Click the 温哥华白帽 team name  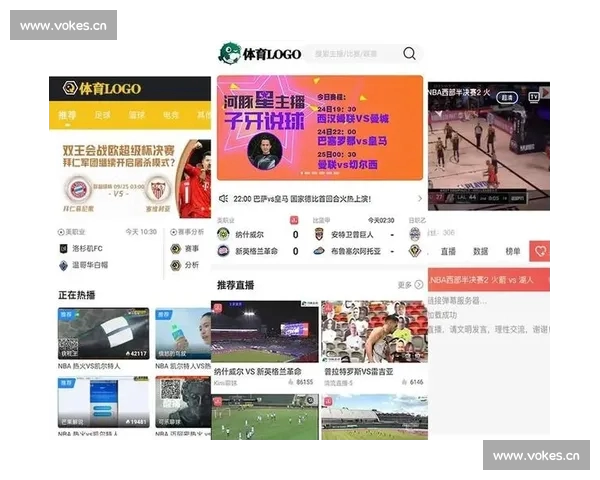[90, 265]
